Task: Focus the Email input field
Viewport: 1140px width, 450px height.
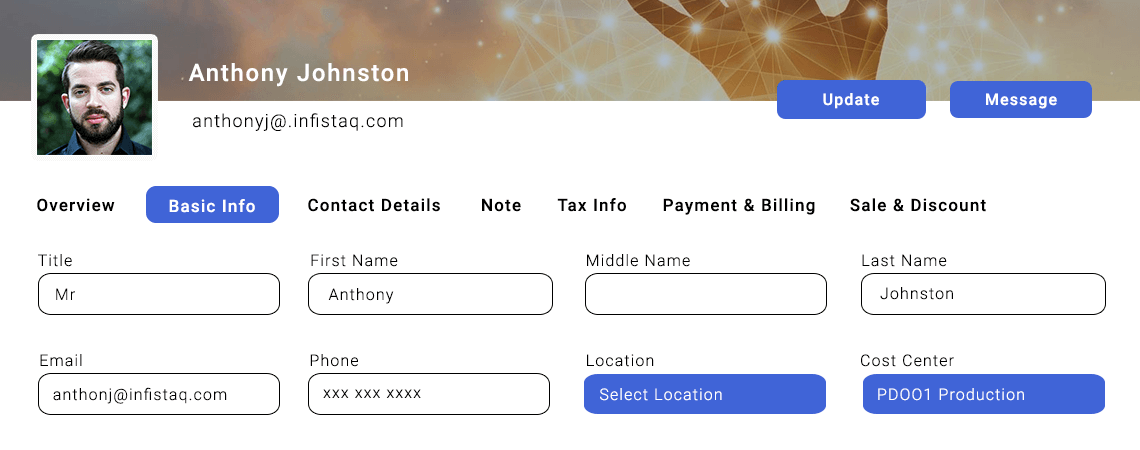Action: (159, 394)
